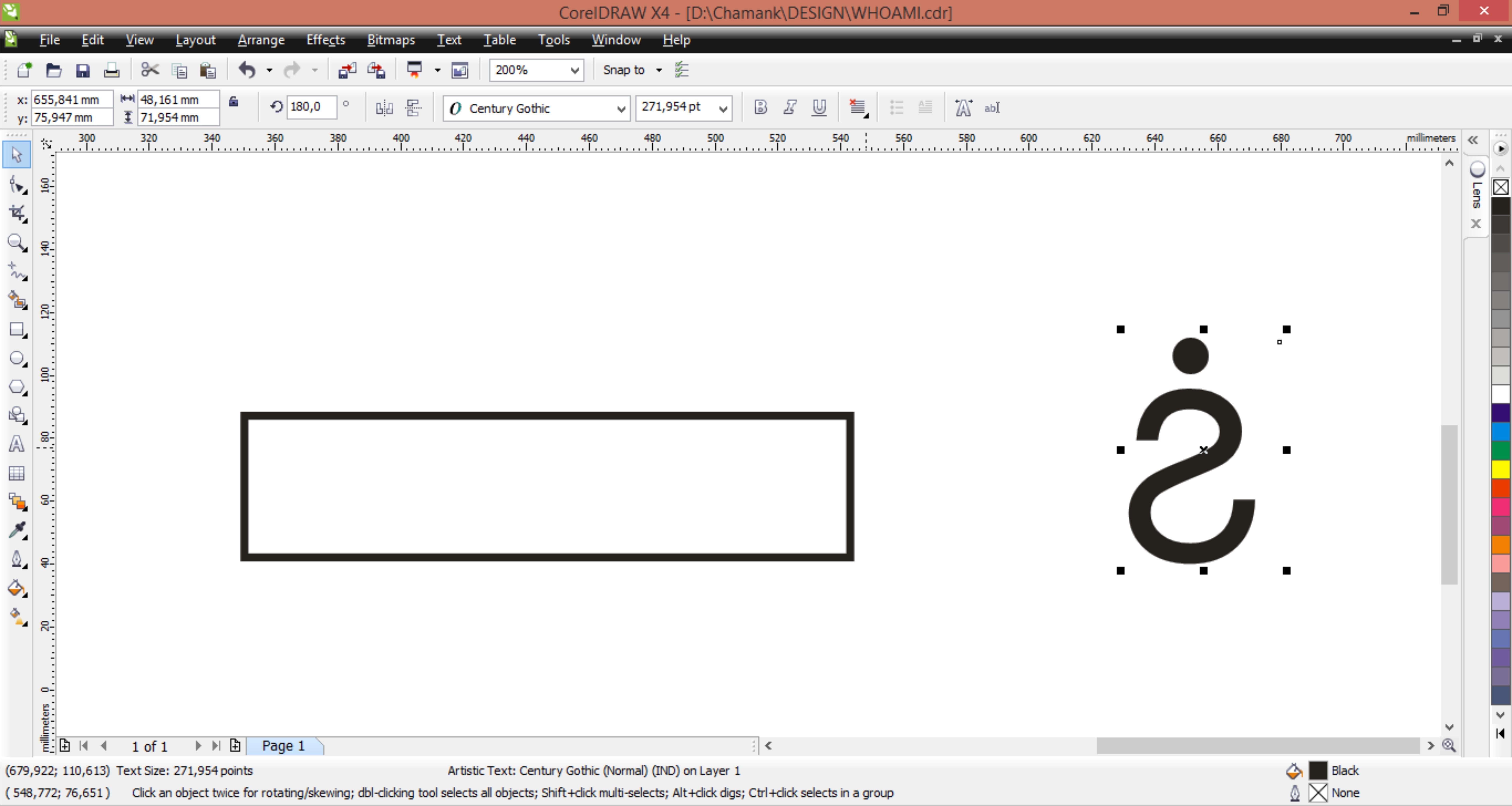Toggle Bold text formatting
The height and width of the screenshot is (806, 1512).
click(761, 107)
